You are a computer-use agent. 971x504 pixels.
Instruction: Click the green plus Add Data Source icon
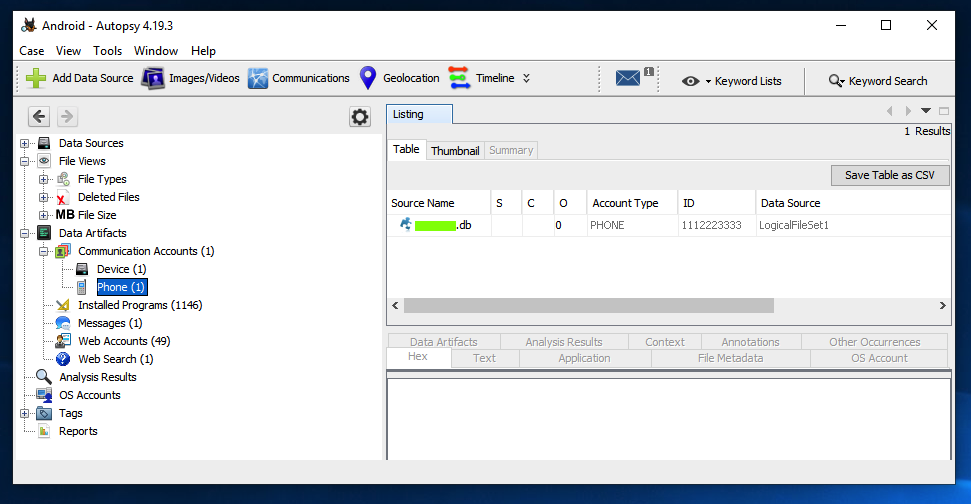36,78
